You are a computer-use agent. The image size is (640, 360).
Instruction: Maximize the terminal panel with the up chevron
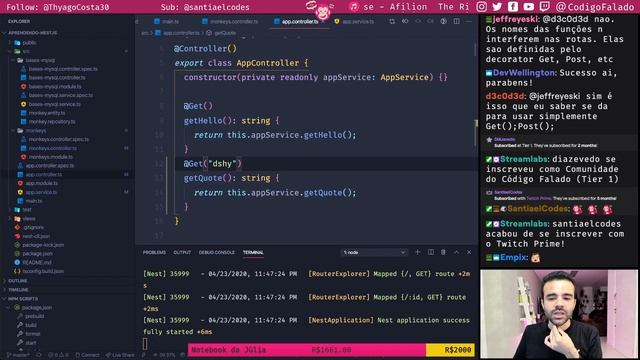(456, 252)
